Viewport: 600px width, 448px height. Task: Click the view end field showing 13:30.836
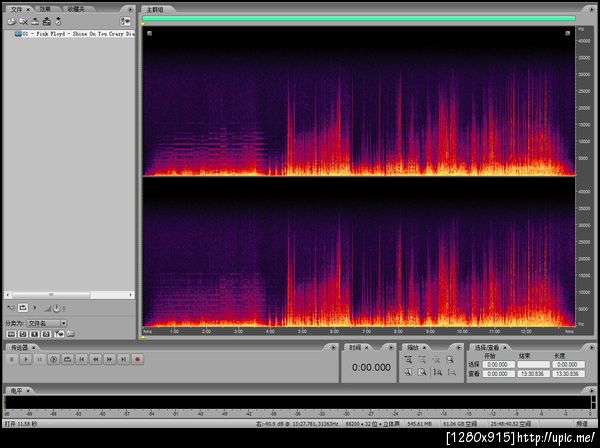(x=533, y=374)
